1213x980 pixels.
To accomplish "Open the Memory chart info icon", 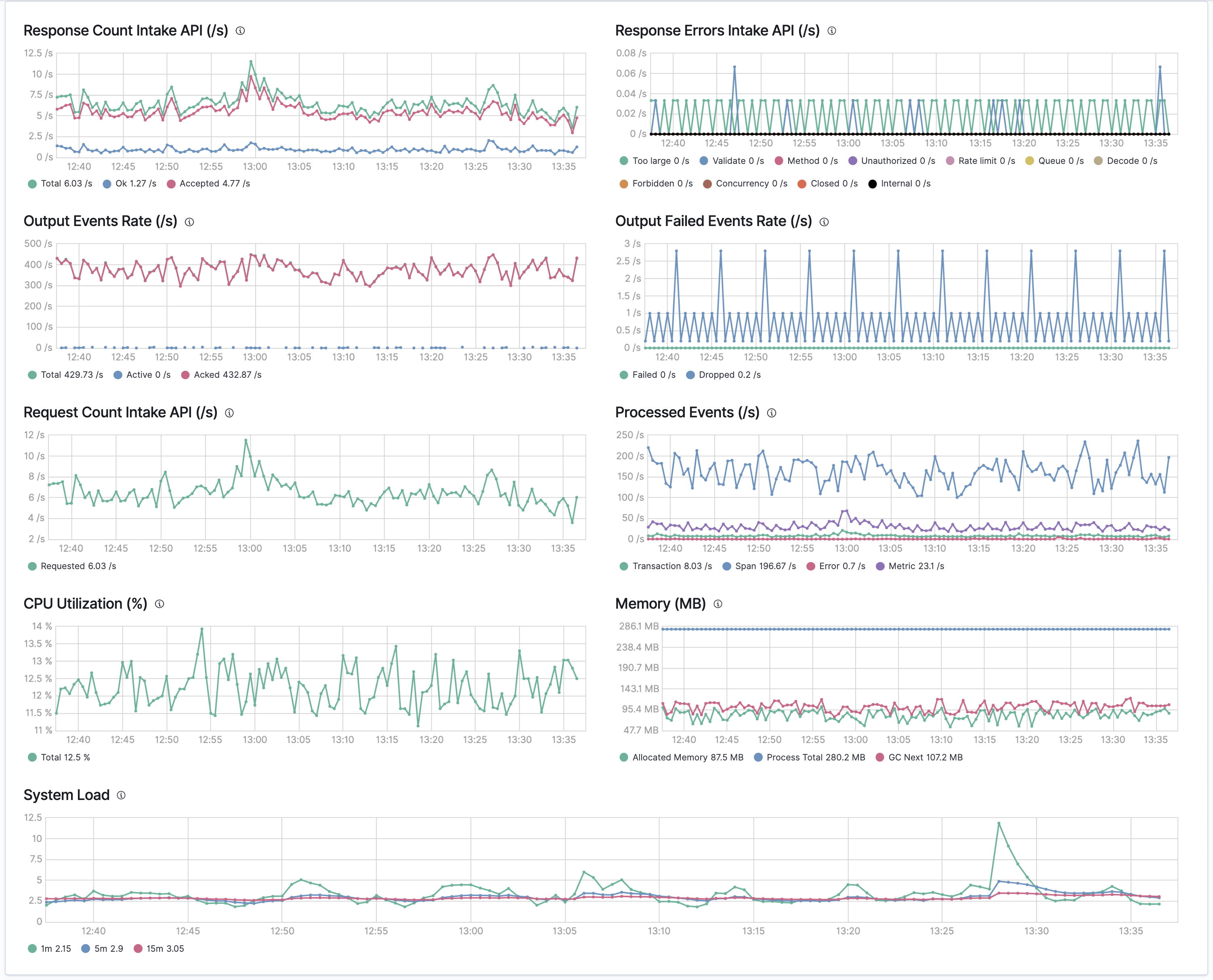I will click(x=718, y=604).
